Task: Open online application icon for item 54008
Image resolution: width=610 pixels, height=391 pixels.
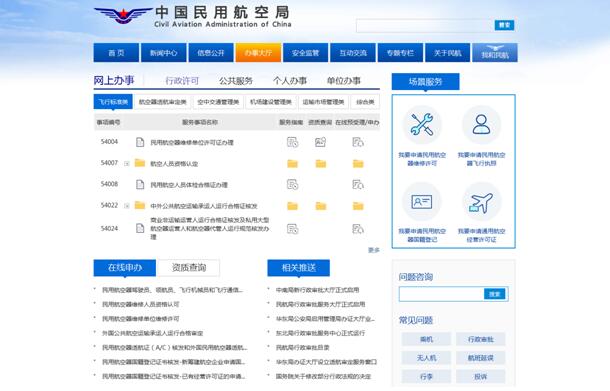Action: pos(358,184)
